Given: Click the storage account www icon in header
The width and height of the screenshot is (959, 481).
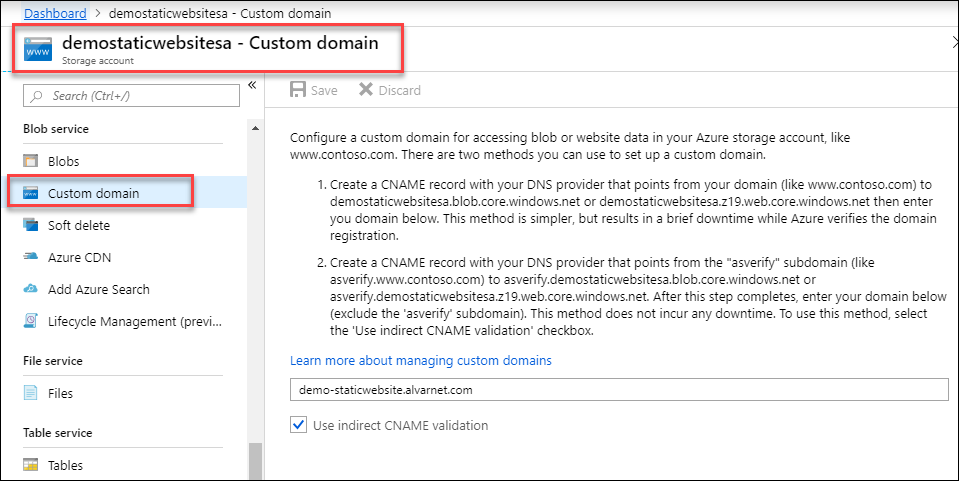Looking at the screenshot, I should pyautogui.click(x=38, y=50).
